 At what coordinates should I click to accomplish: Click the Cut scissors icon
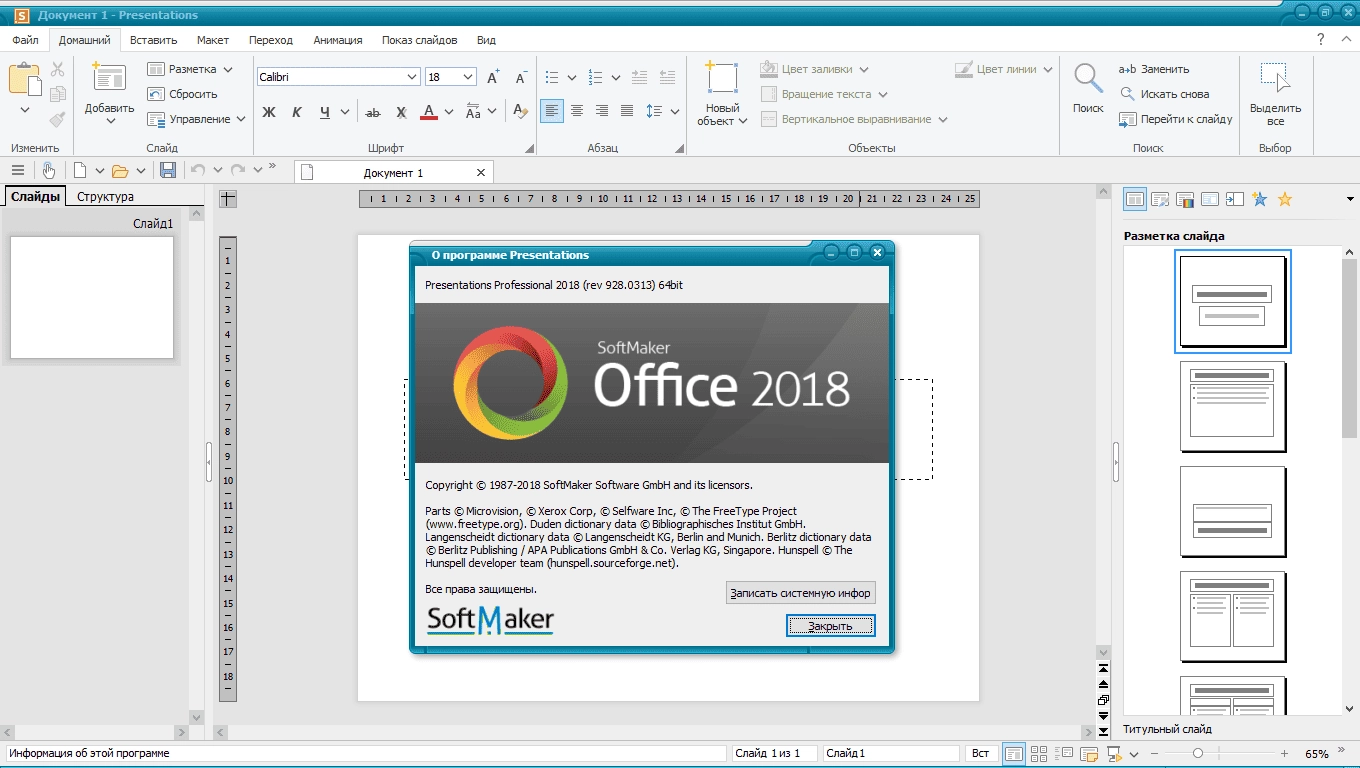point(57,69)
